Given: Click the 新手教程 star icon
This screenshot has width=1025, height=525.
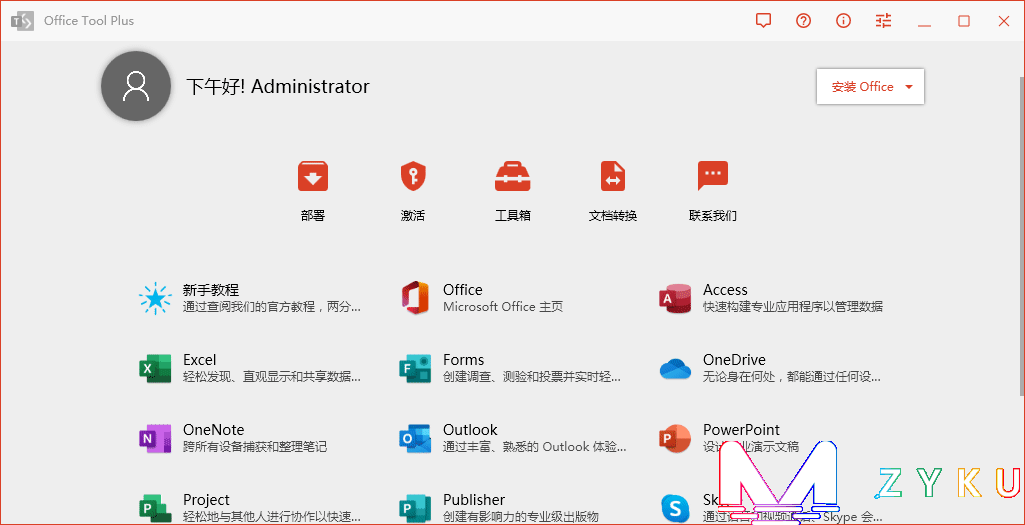Looking at the screenshot, I should (x=156, y=298).
